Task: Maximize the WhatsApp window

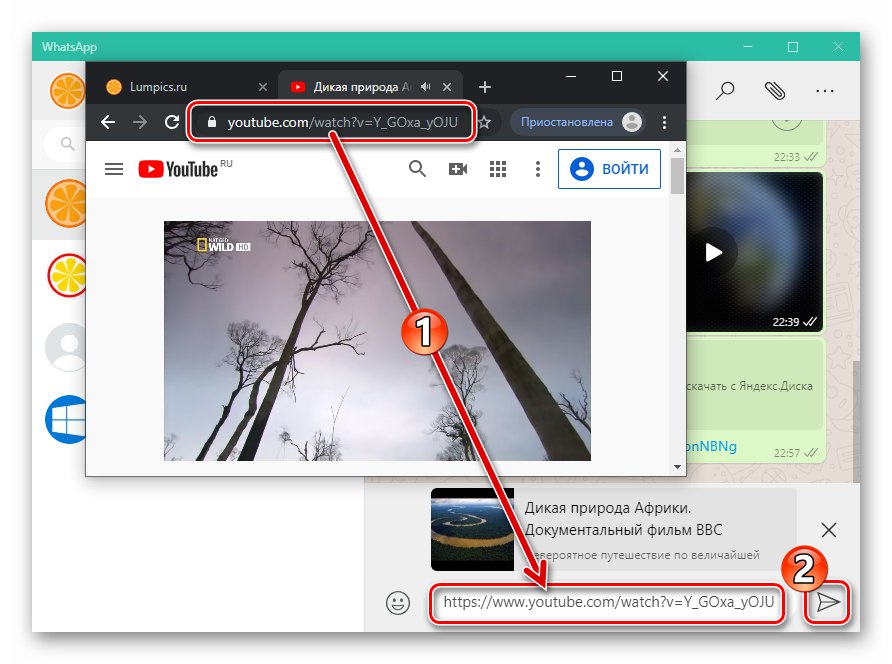Action: [x=793, y=47]
